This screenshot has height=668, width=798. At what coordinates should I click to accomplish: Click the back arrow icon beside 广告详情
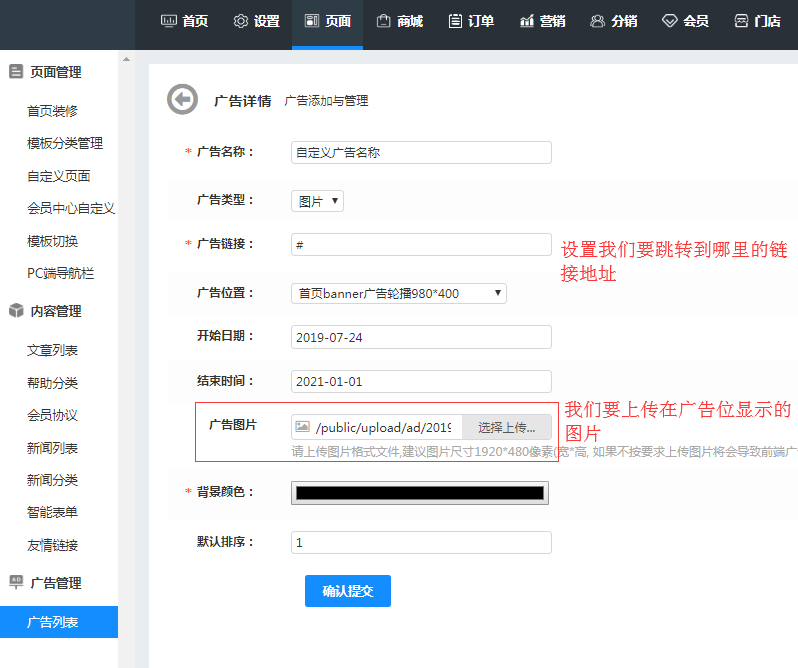182,99
